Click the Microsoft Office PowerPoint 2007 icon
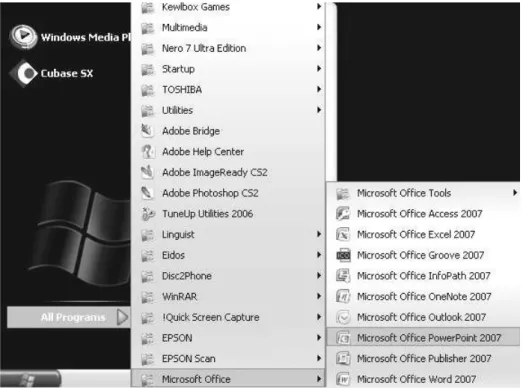 pyautogui.click(x=343, y=338)
